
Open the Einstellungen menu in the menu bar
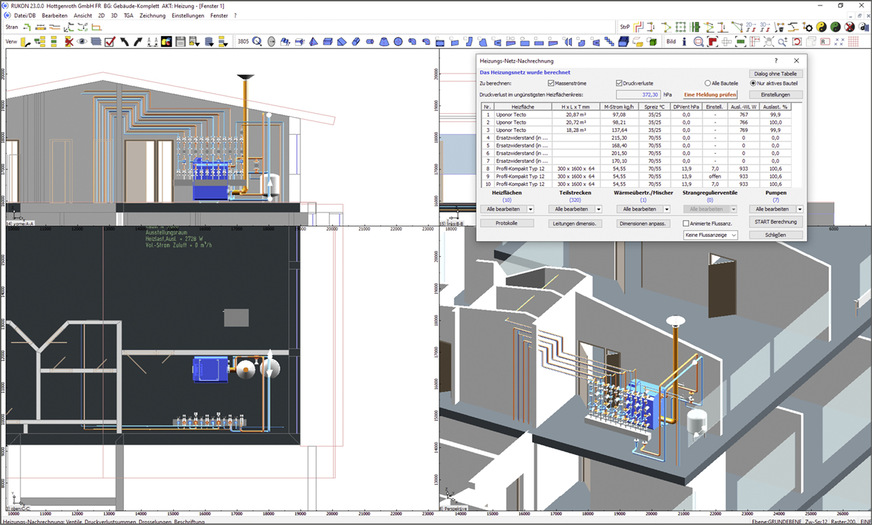187,16
